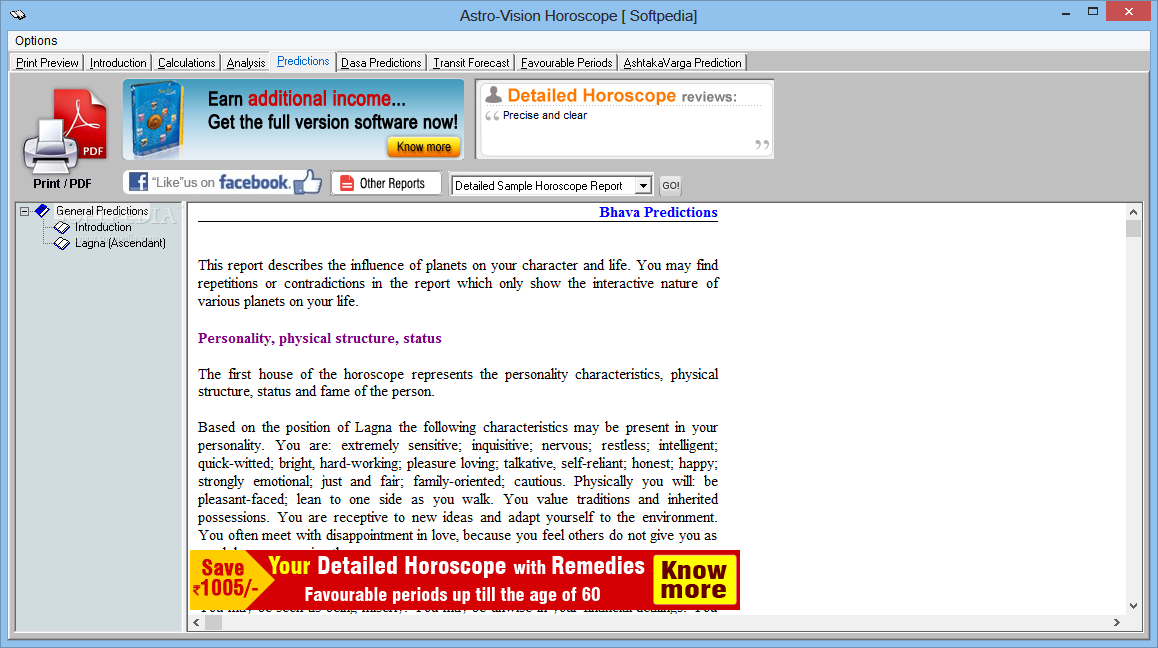The image size is (1158, 648).
Task: Click the horizontal scrollbar right arrow
Action: coord(1117,623)
